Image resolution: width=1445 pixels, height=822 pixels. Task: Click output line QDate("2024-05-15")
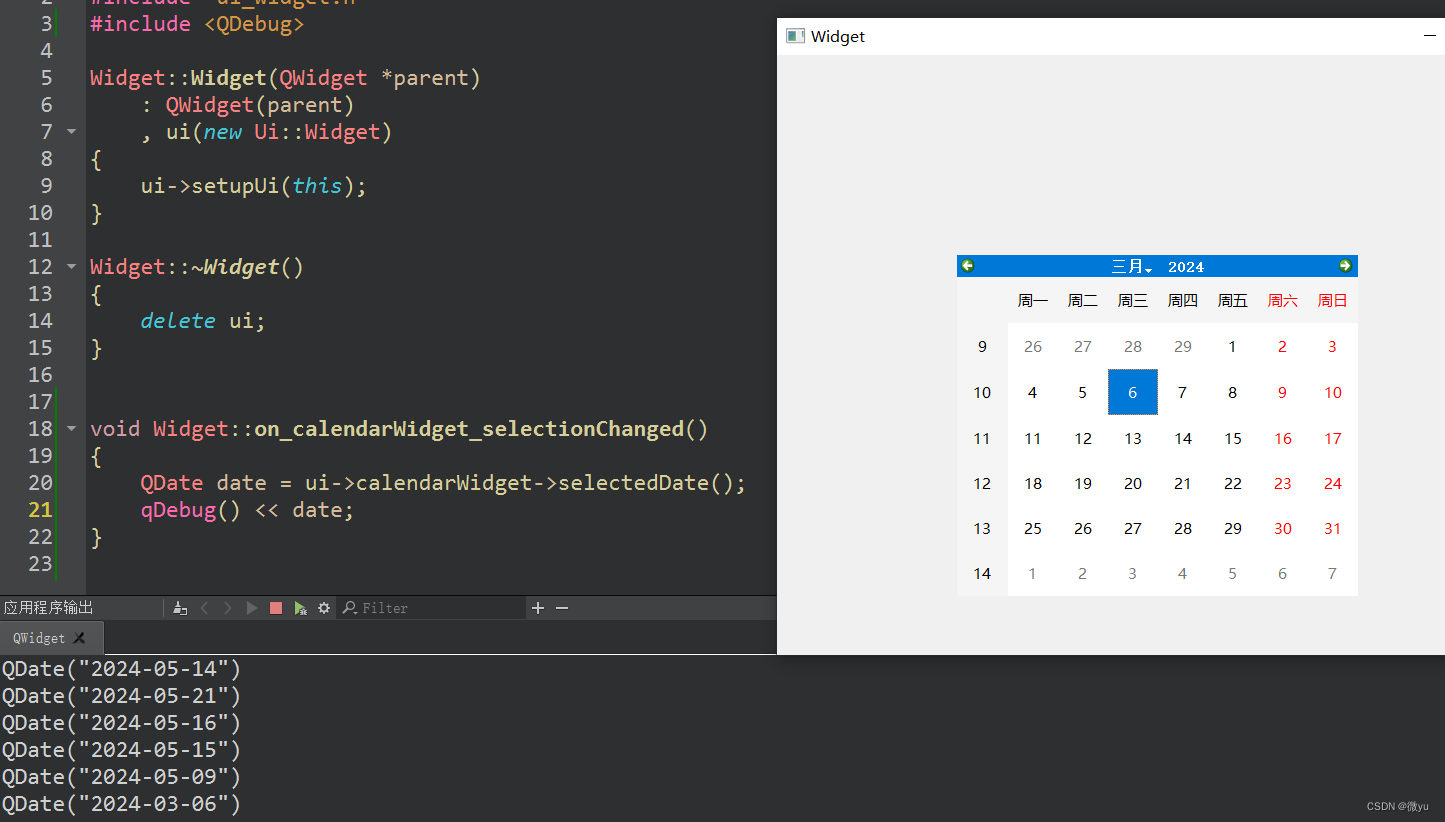pyautogui.click(x=121, y=749)
